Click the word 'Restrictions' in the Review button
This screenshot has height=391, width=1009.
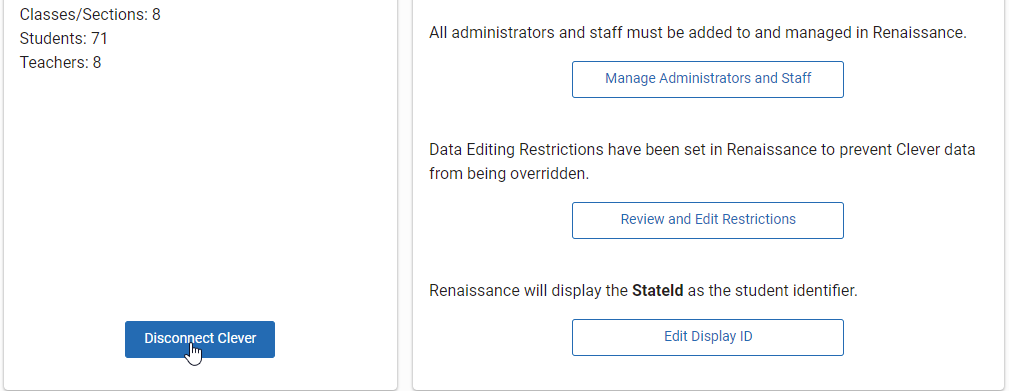click(759, 219)
